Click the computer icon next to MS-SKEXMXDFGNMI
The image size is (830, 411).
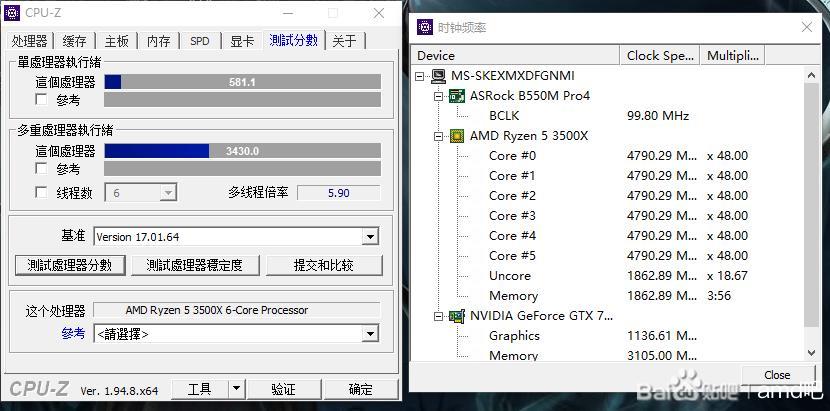point(438,76)
